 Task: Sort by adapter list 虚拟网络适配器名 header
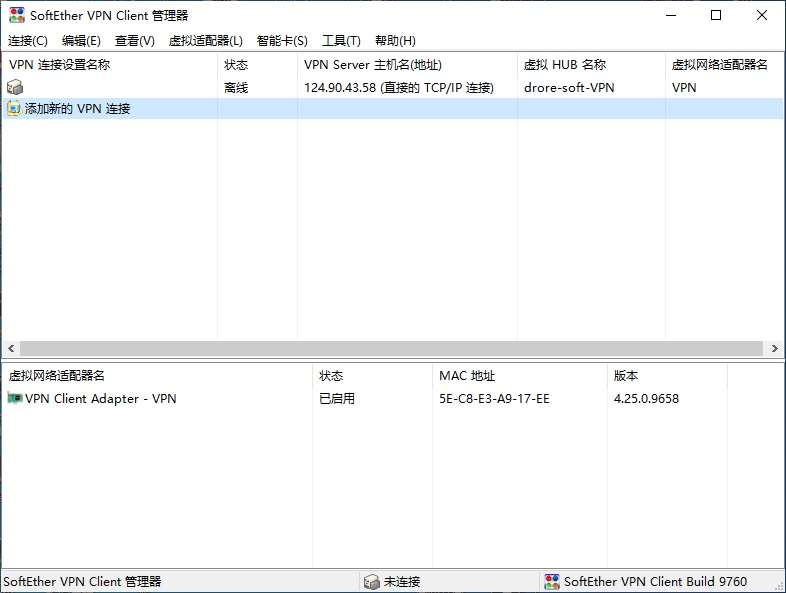157,375
